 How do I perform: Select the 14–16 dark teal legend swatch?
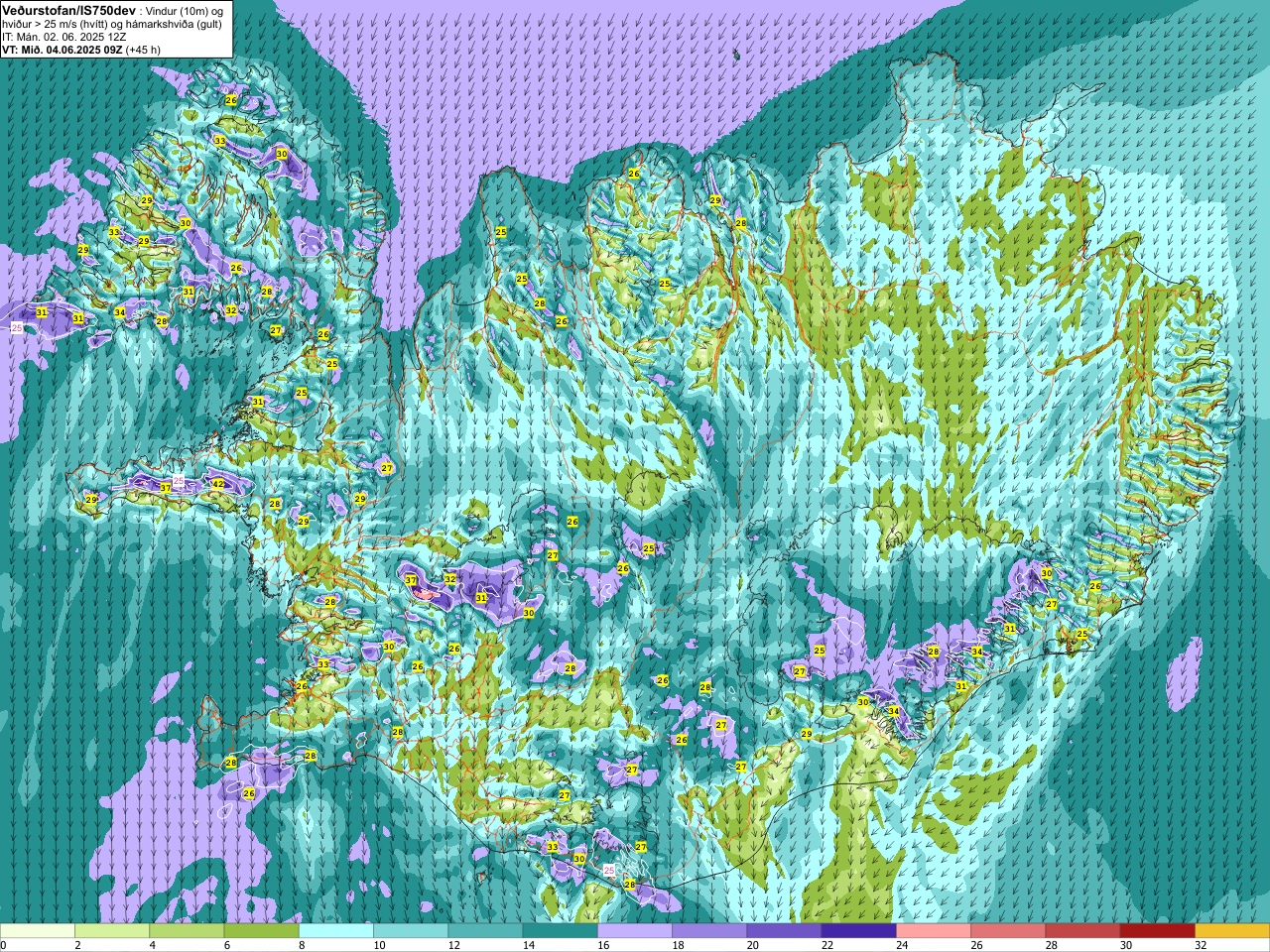(x=560, y=931)
